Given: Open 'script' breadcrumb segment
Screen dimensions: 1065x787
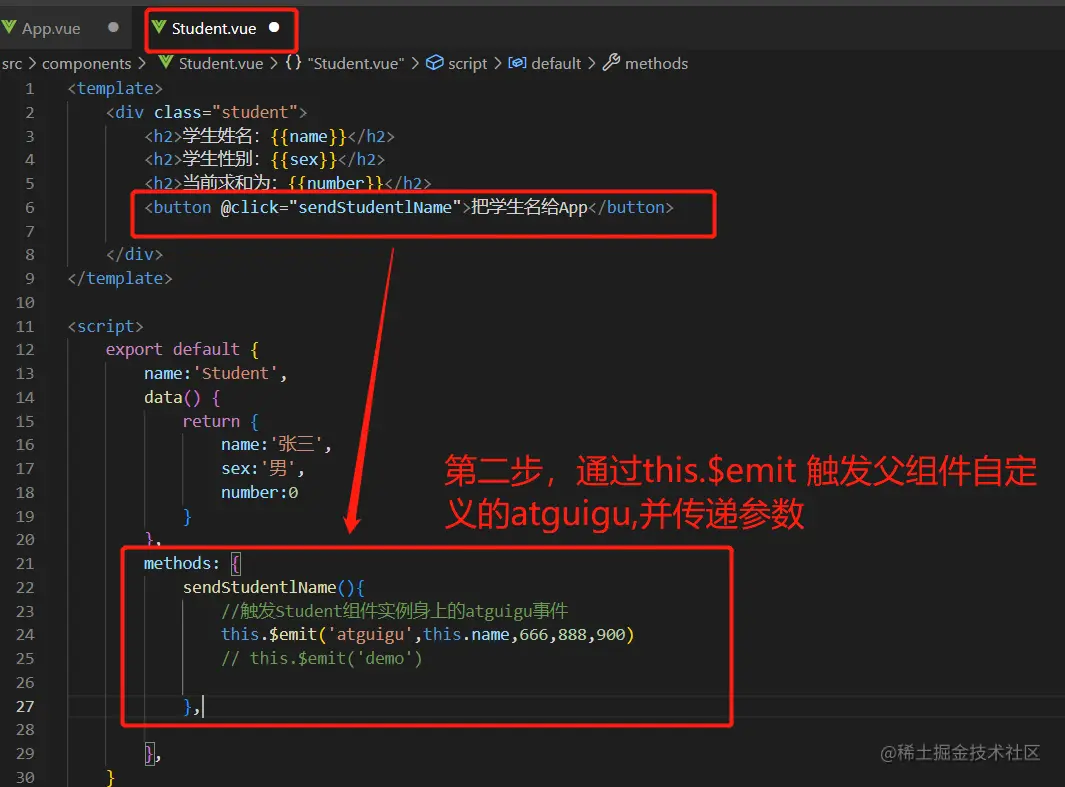Looking at the screenshot, I should [x=467, y=64].
